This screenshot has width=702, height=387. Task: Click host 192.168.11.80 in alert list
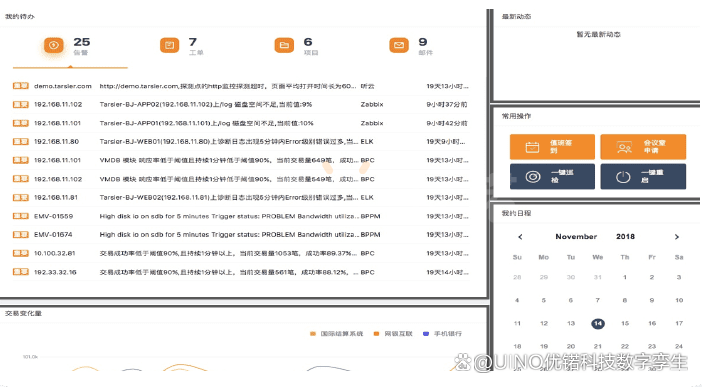coord(56,142)
